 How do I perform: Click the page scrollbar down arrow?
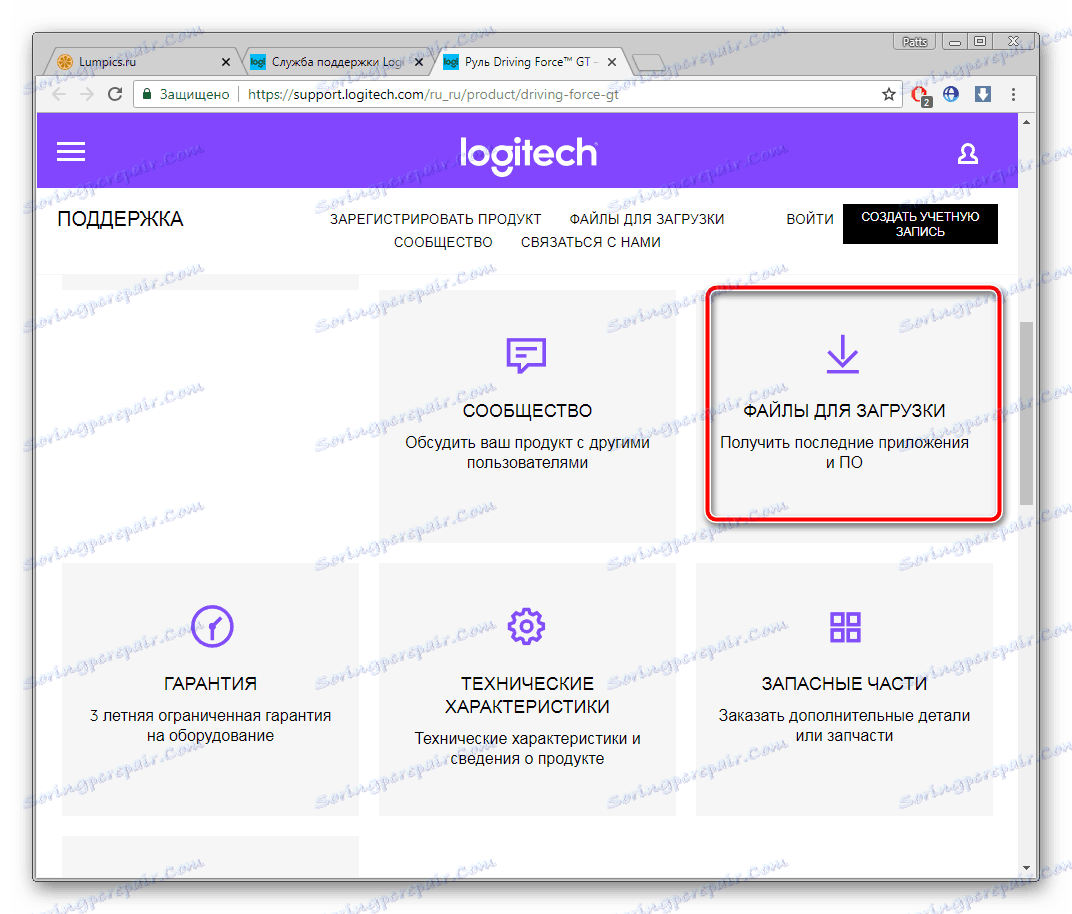(x=1026, y=868)
